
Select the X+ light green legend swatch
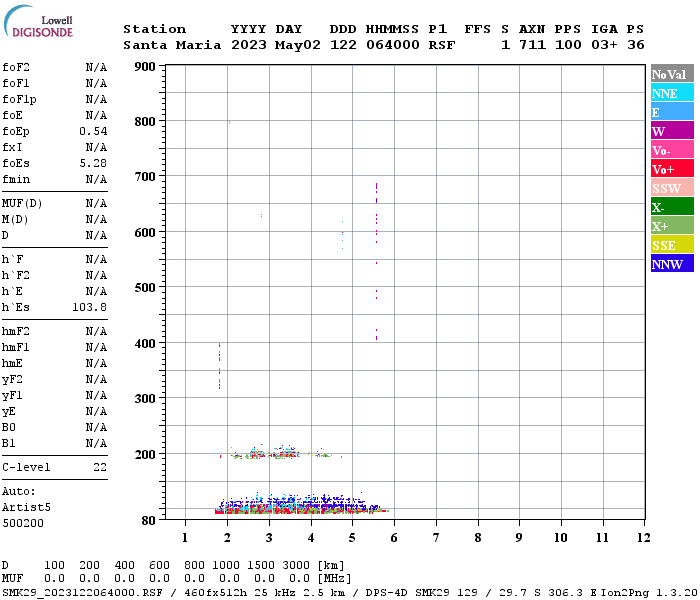tap(672, 225)
